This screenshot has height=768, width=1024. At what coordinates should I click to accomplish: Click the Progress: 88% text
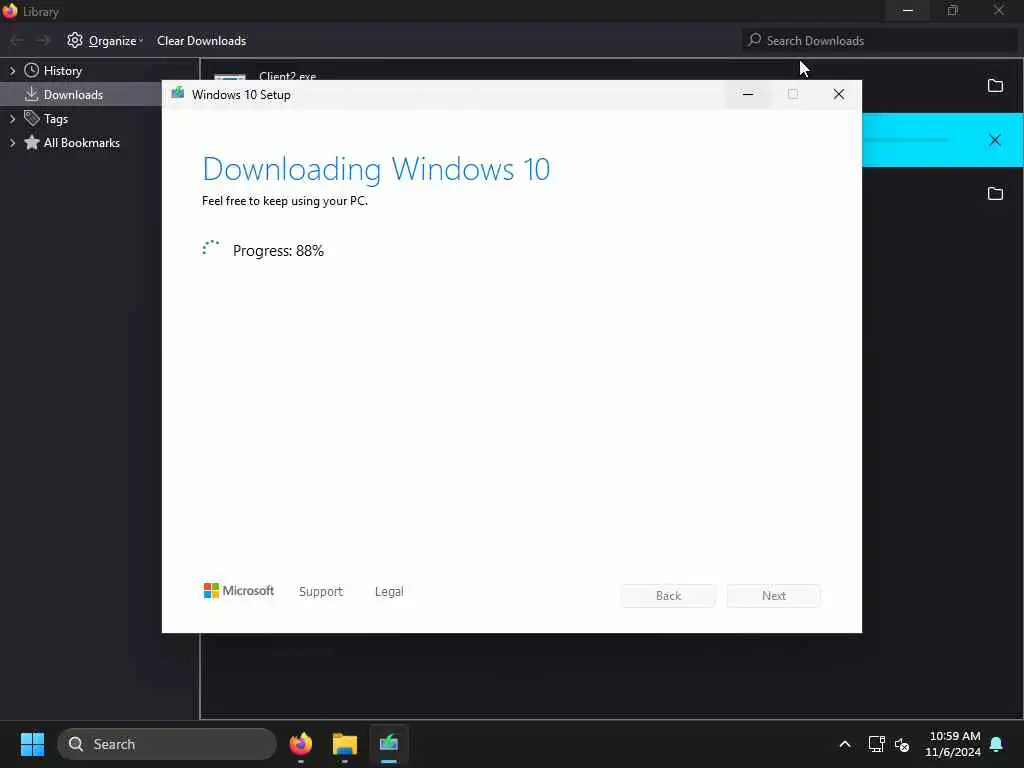pyautogui.click(x=278, y=251)
